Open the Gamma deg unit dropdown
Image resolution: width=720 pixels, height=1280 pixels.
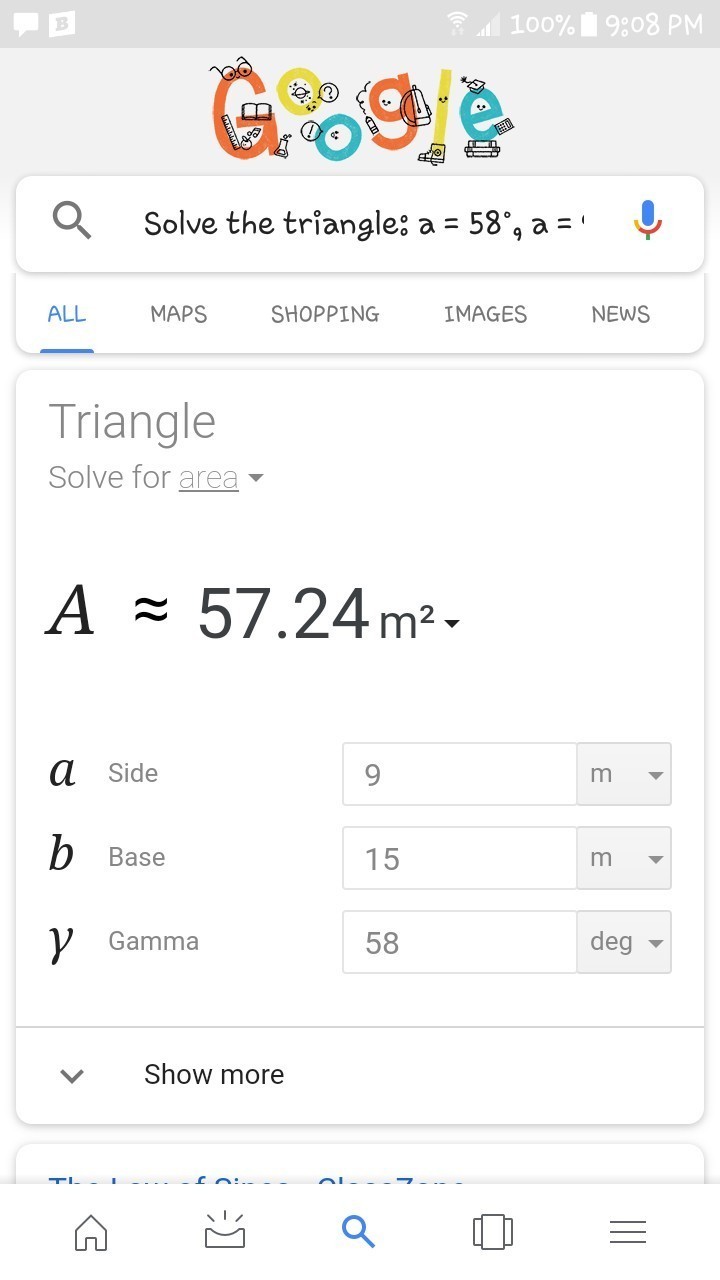[624, 942]
